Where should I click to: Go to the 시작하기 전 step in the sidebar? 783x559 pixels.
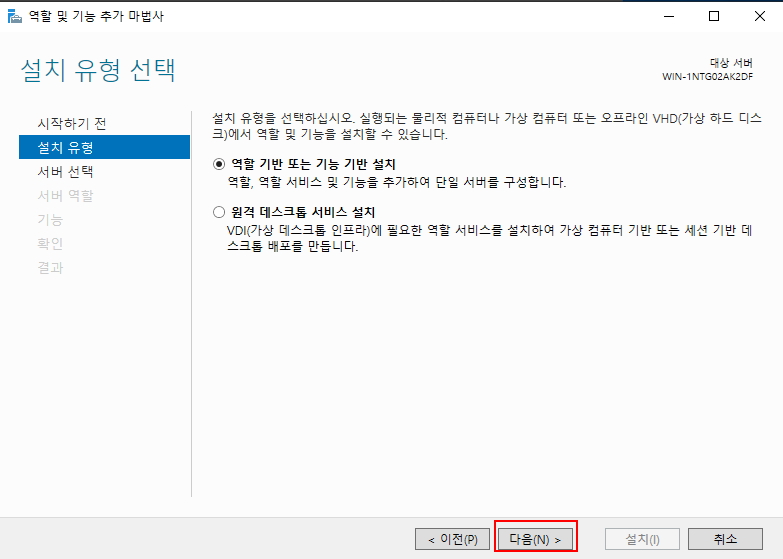point(71,123)
